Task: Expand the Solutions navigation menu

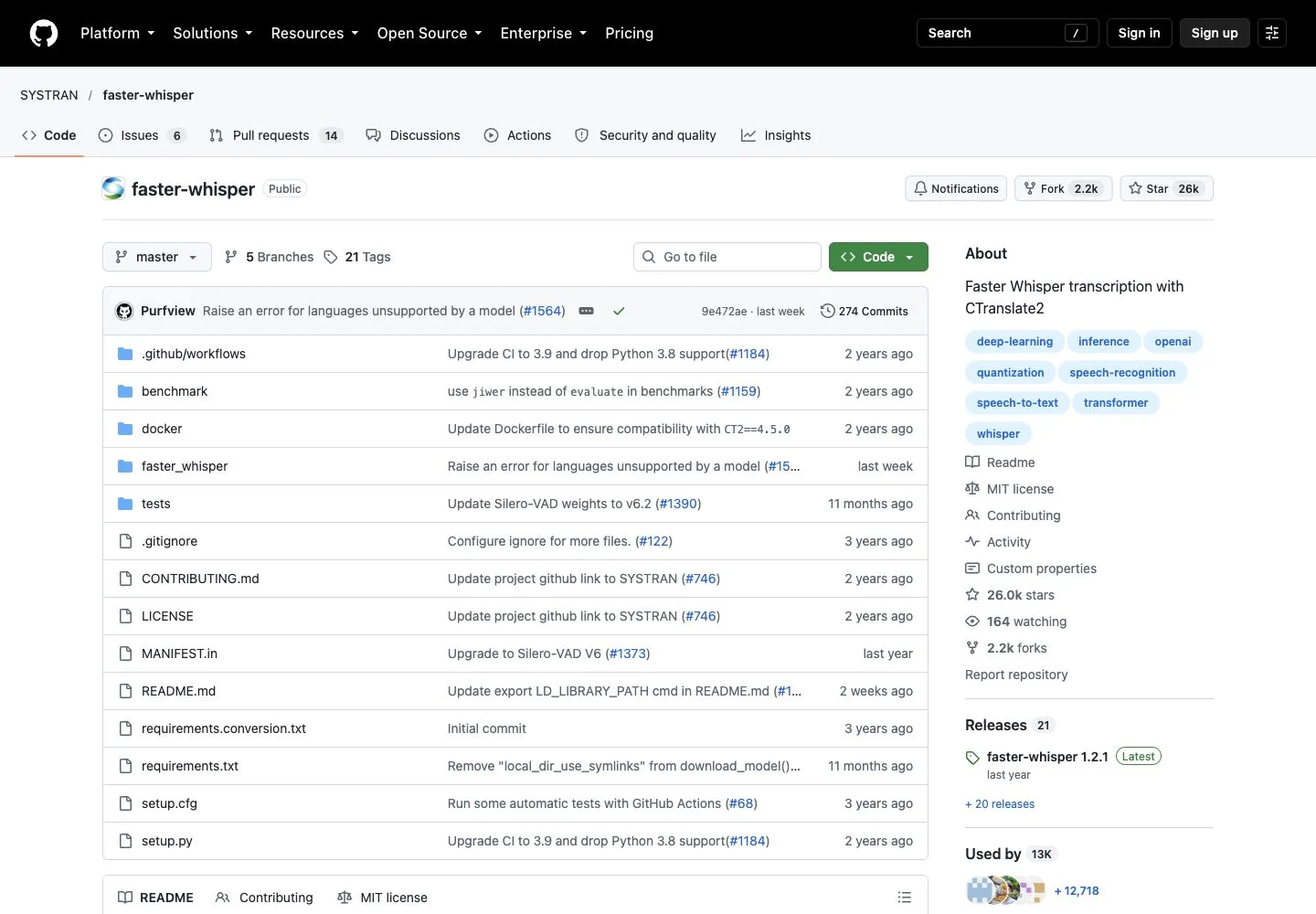Action: 213,33
